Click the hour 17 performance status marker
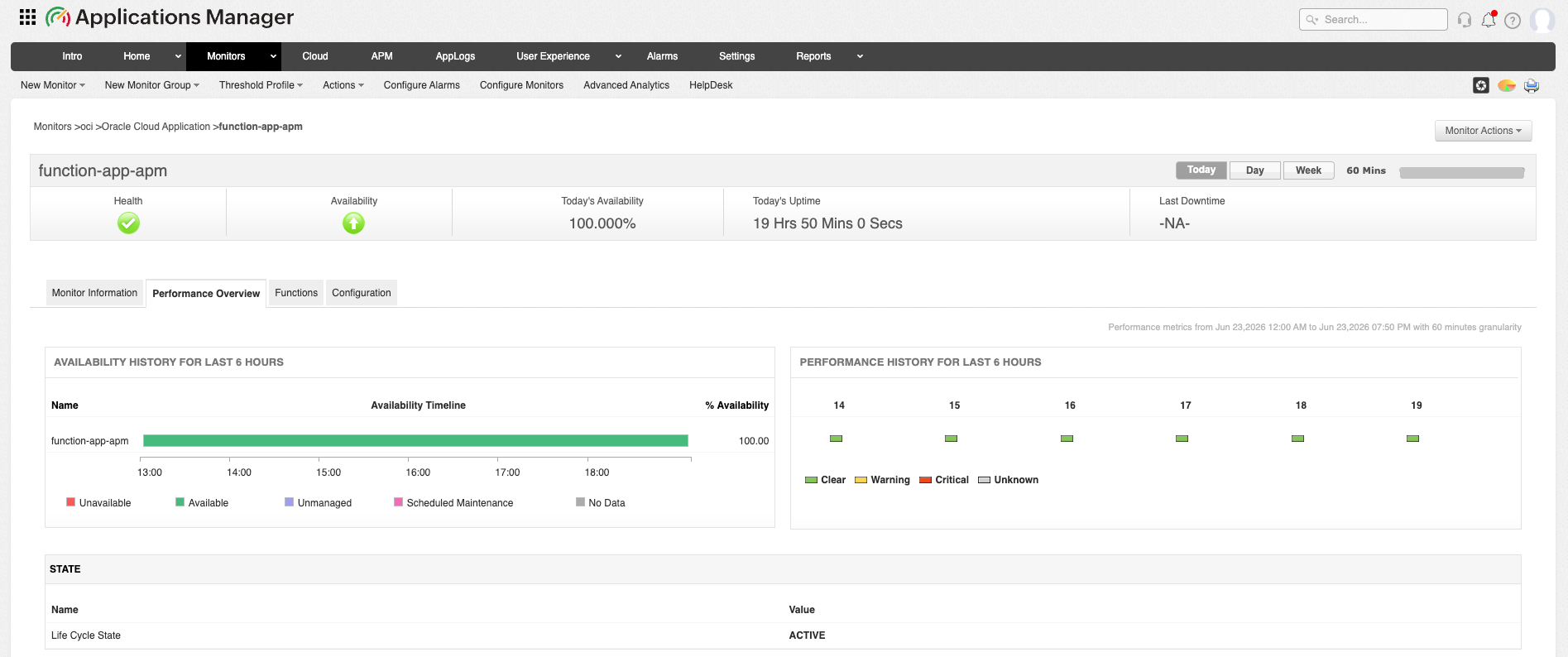1568x657 pixels. pyautogui.click(x=1182, y=439)
